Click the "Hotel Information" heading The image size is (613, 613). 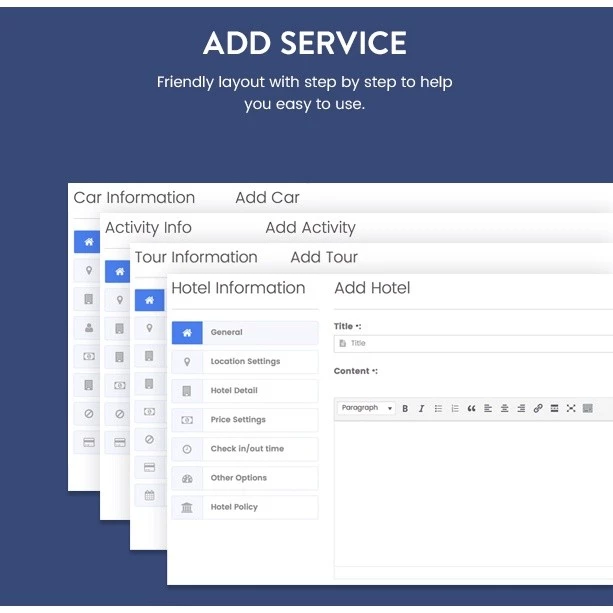click(x=238, y=288)
